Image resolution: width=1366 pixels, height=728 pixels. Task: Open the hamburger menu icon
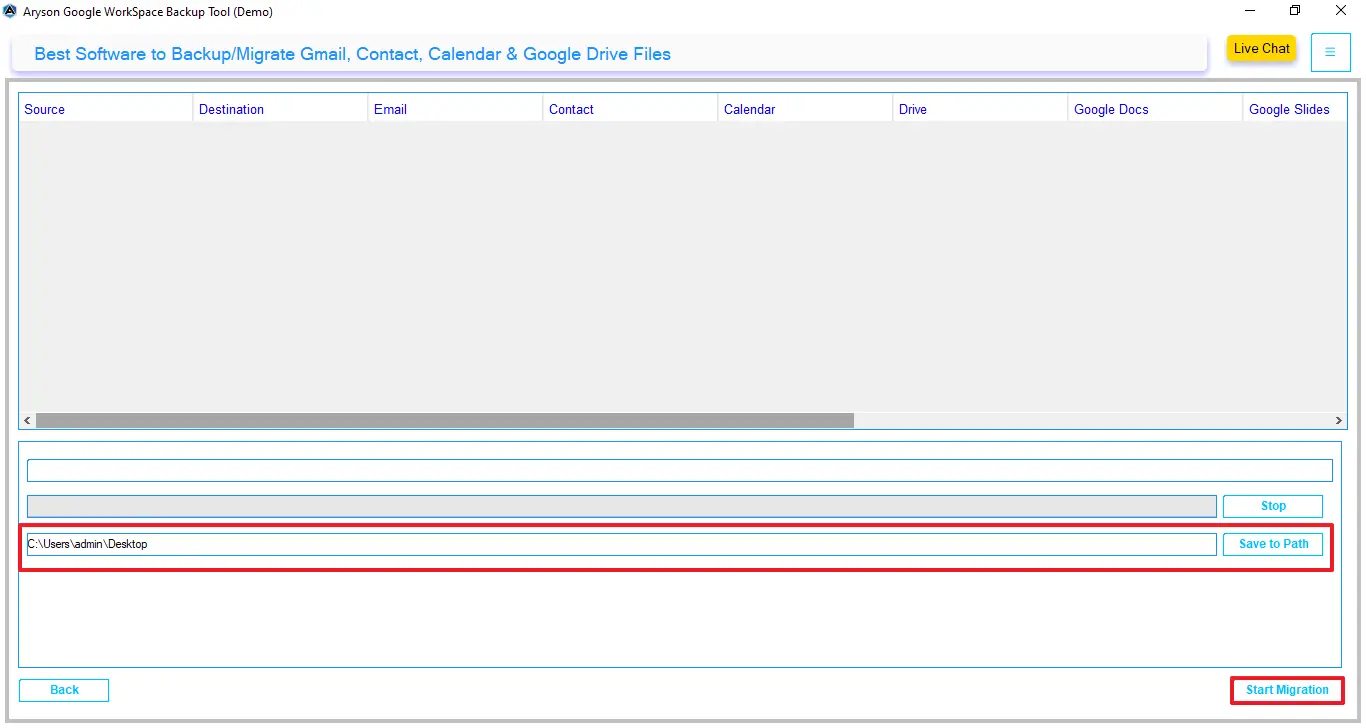(1330, 52)
